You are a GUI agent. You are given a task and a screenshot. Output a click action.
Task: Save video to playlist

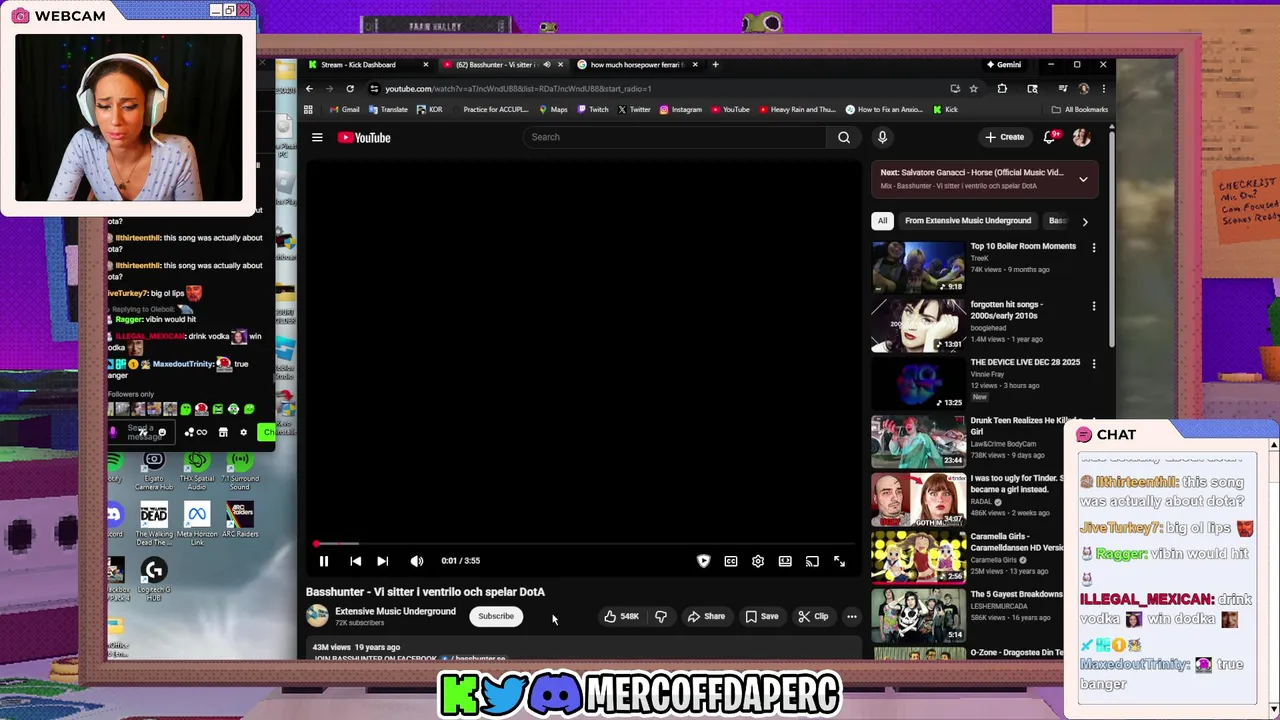pos(762,616)
